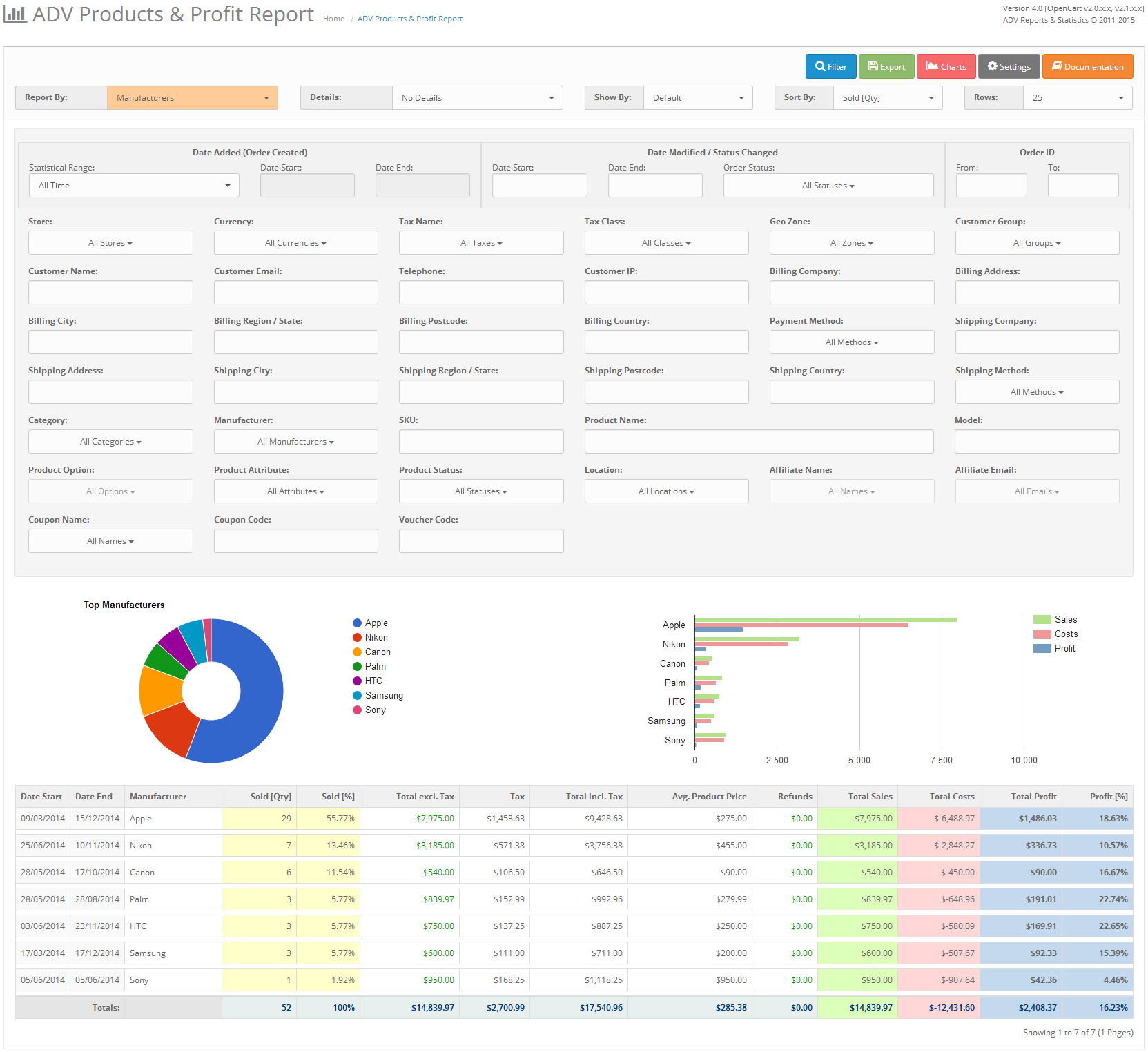Open the All Categories filter dropdown
The height and width of the screenshot is (1052, 1148).
(x=110, y=442)
